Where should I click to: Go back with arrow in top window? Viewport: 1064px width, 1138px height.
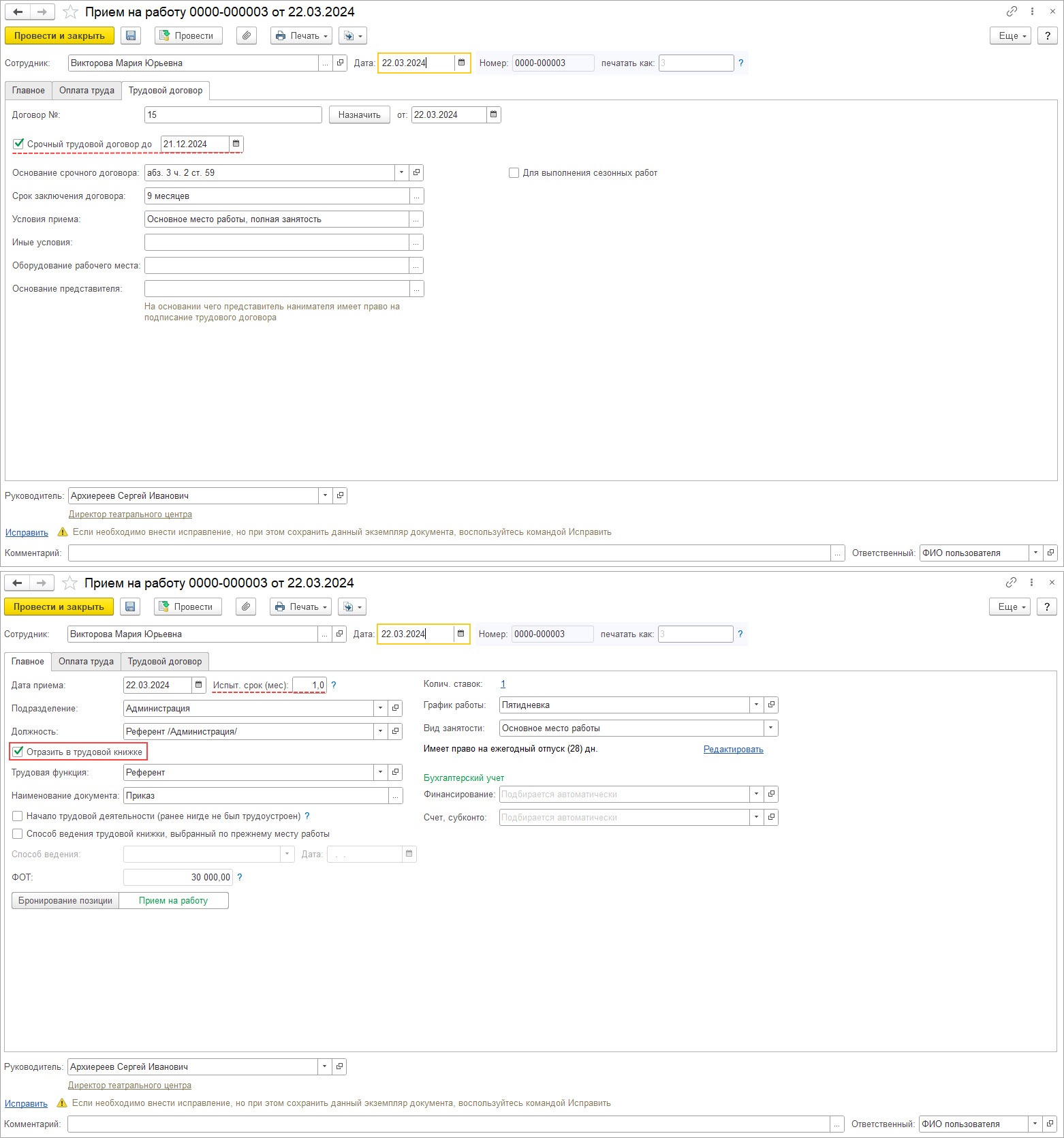[18, 12]
